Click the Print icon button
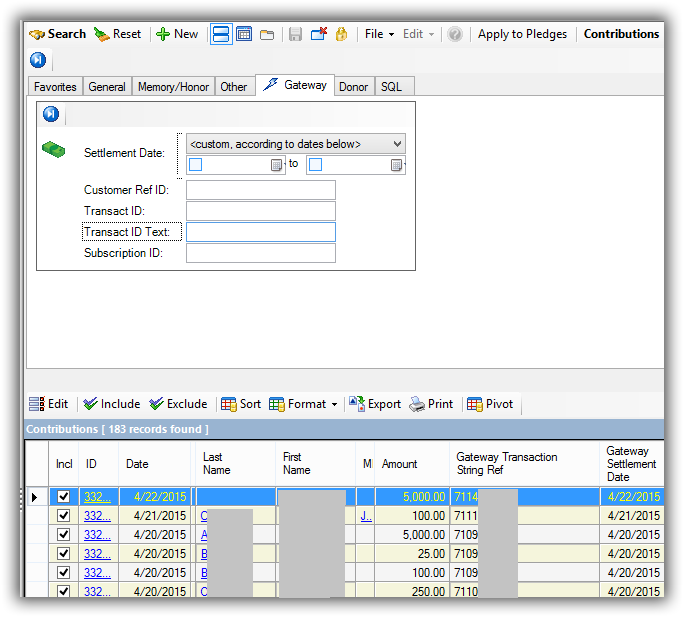Image resolution: width=684 pixels, height=617 pixels. (431, 404)
